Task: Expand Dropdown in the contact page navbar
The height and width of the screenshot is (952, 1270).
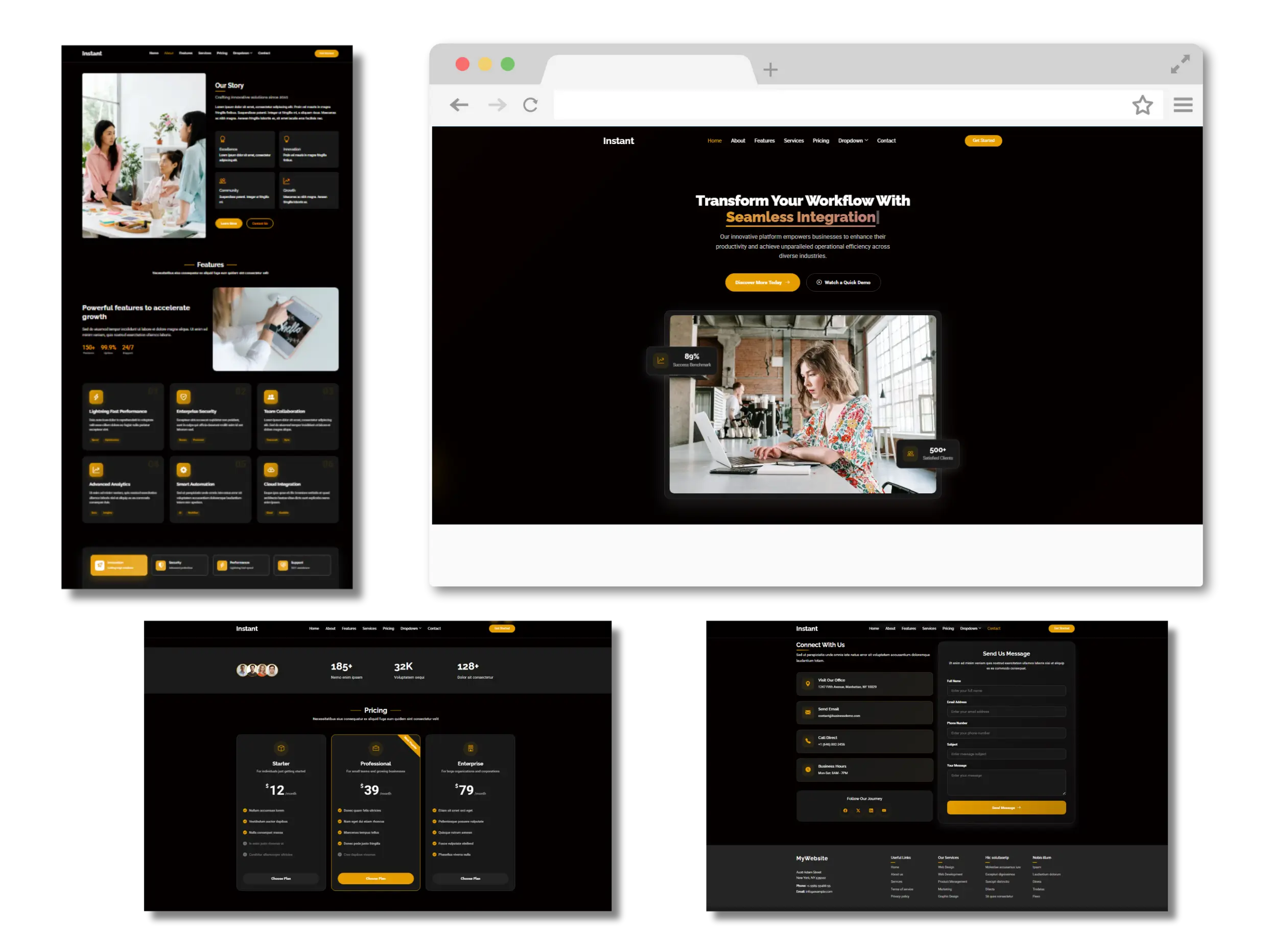Action: 970,628
